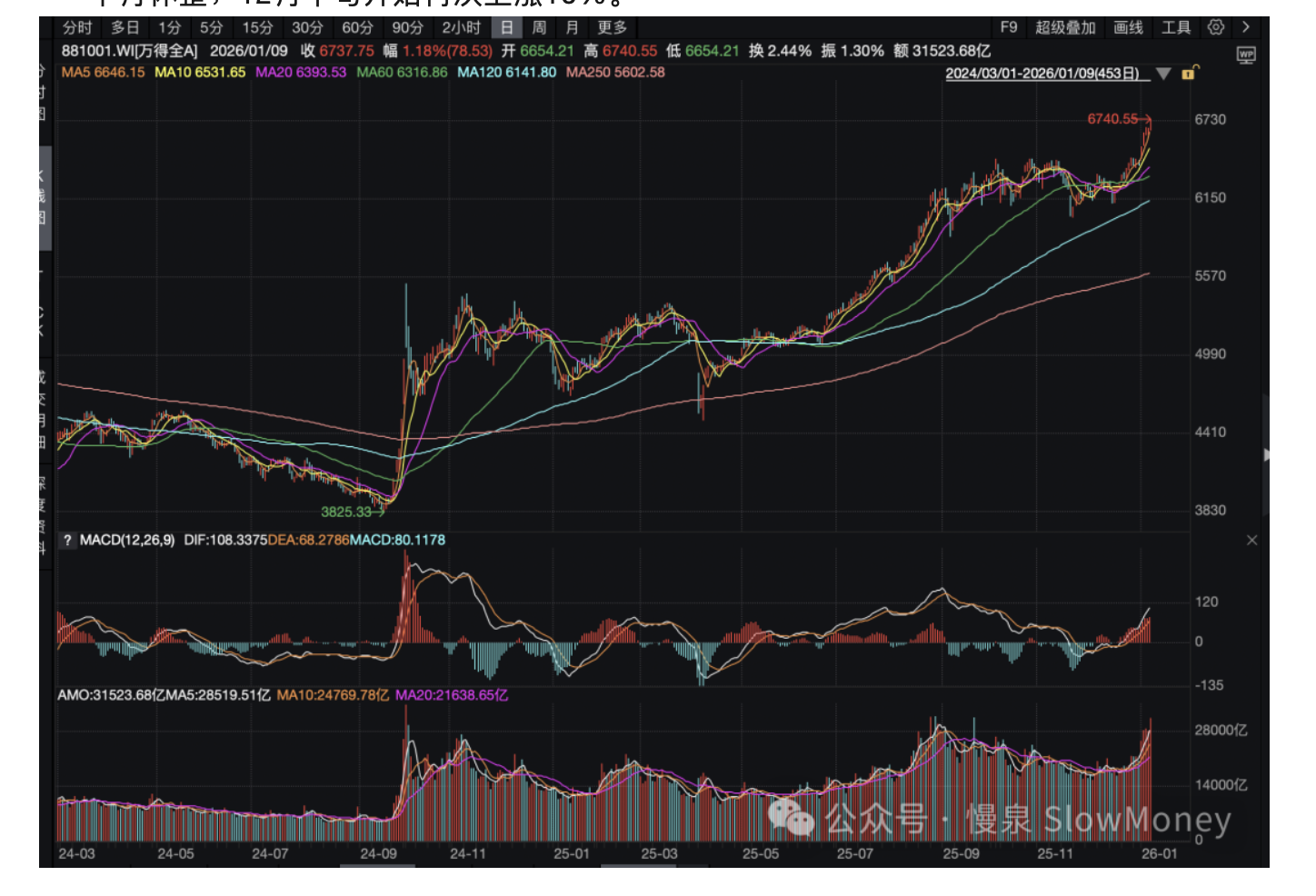Select the 60分 interval tab

[x=357, y=27]
